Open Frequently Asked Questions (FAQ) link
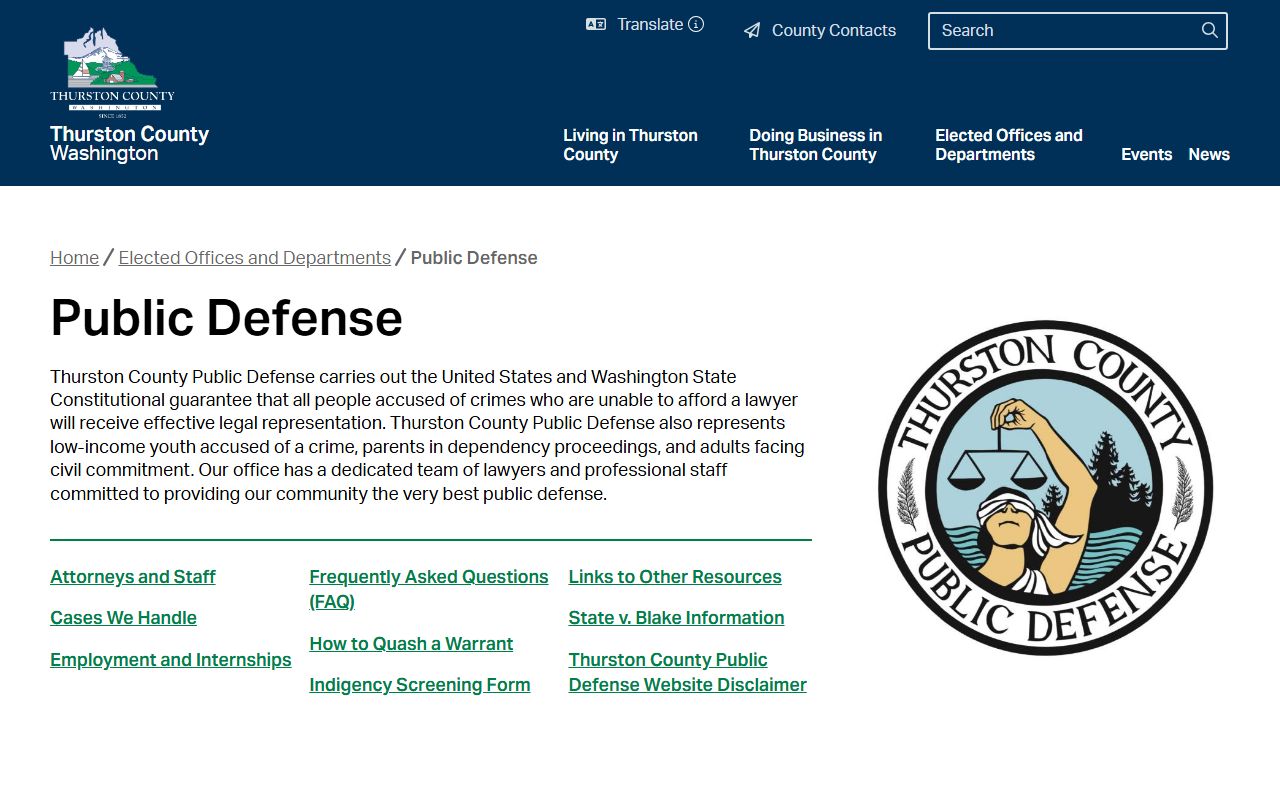The width and height of the screenshot is (1280, 800). click(429, 589)
